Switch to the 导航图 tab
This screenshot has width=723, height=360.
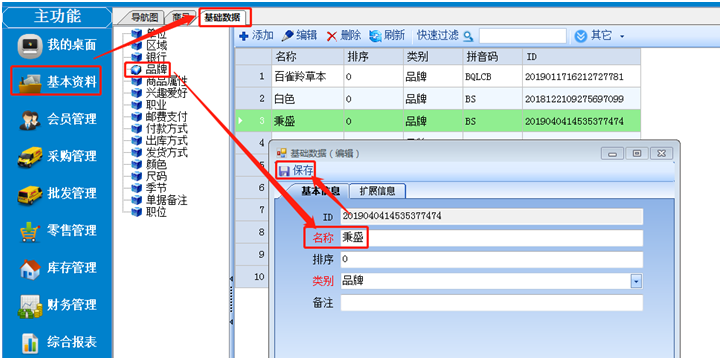144,18
